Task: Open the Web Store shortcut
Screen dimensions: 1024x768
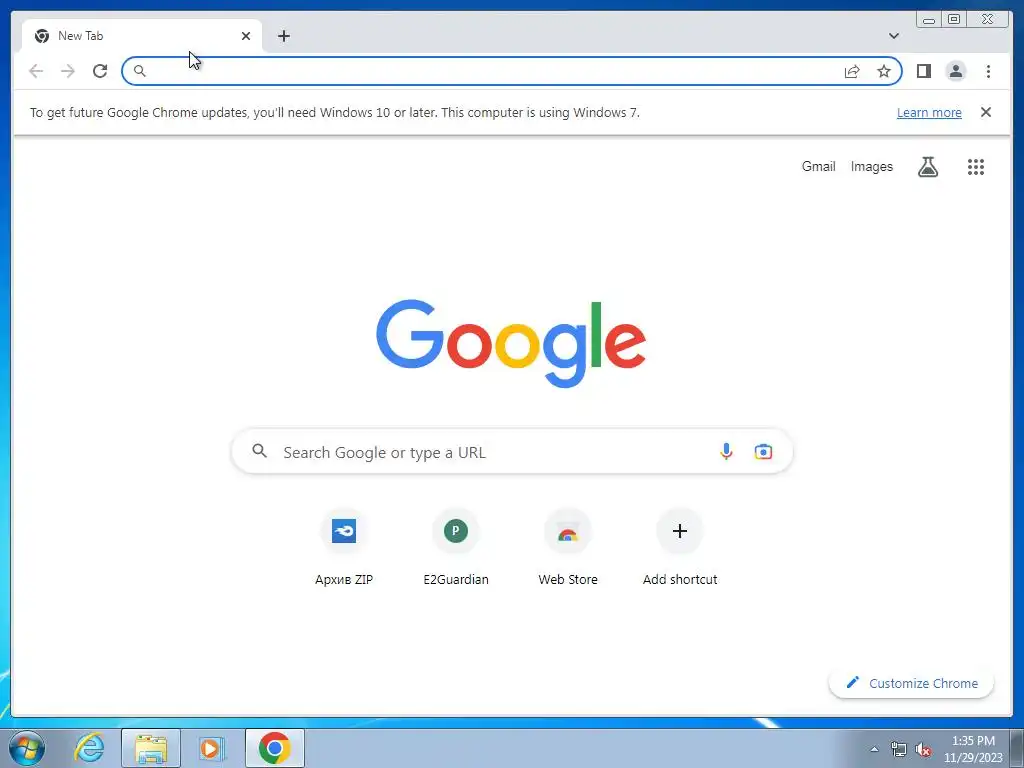Action: (x=568, y=548)
